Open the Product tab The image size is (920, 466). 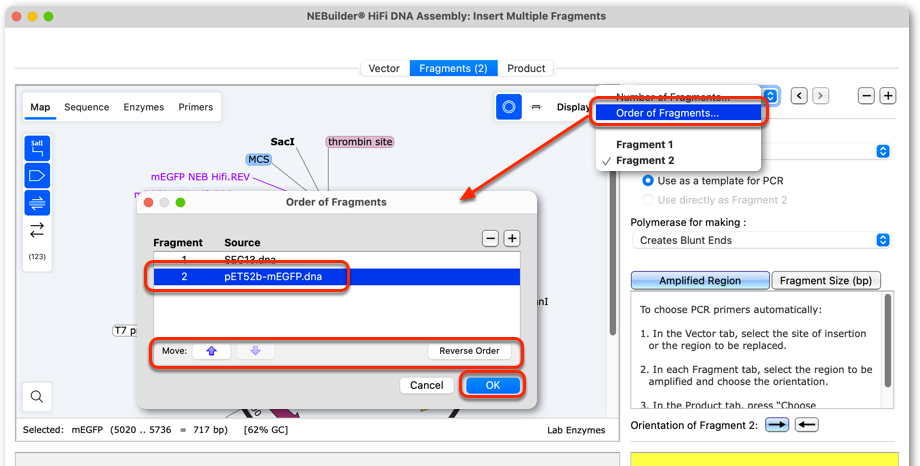(526, 68)
